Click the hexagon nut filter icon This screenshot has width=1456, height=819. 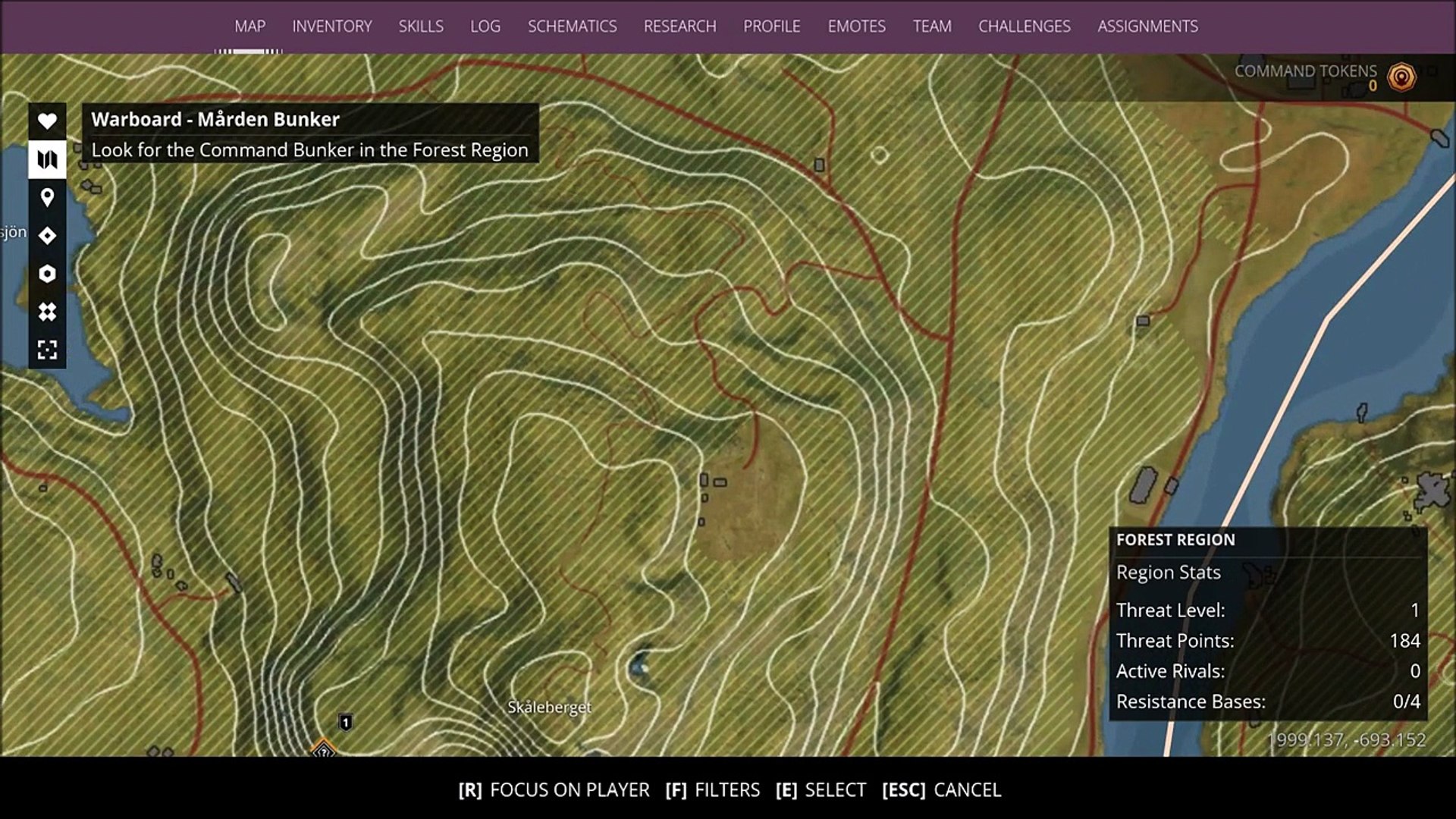(47, 274)
